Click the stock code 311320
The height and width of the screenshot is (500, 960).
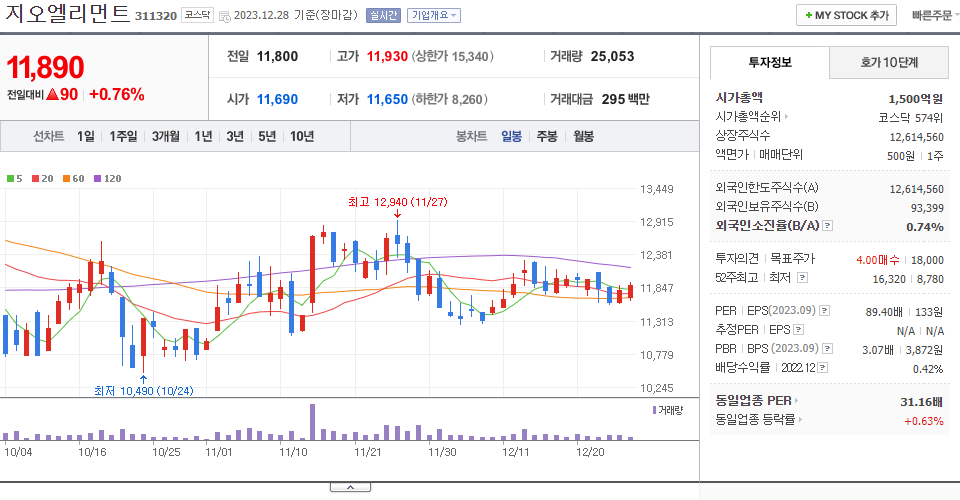click(x=156, y=16)
